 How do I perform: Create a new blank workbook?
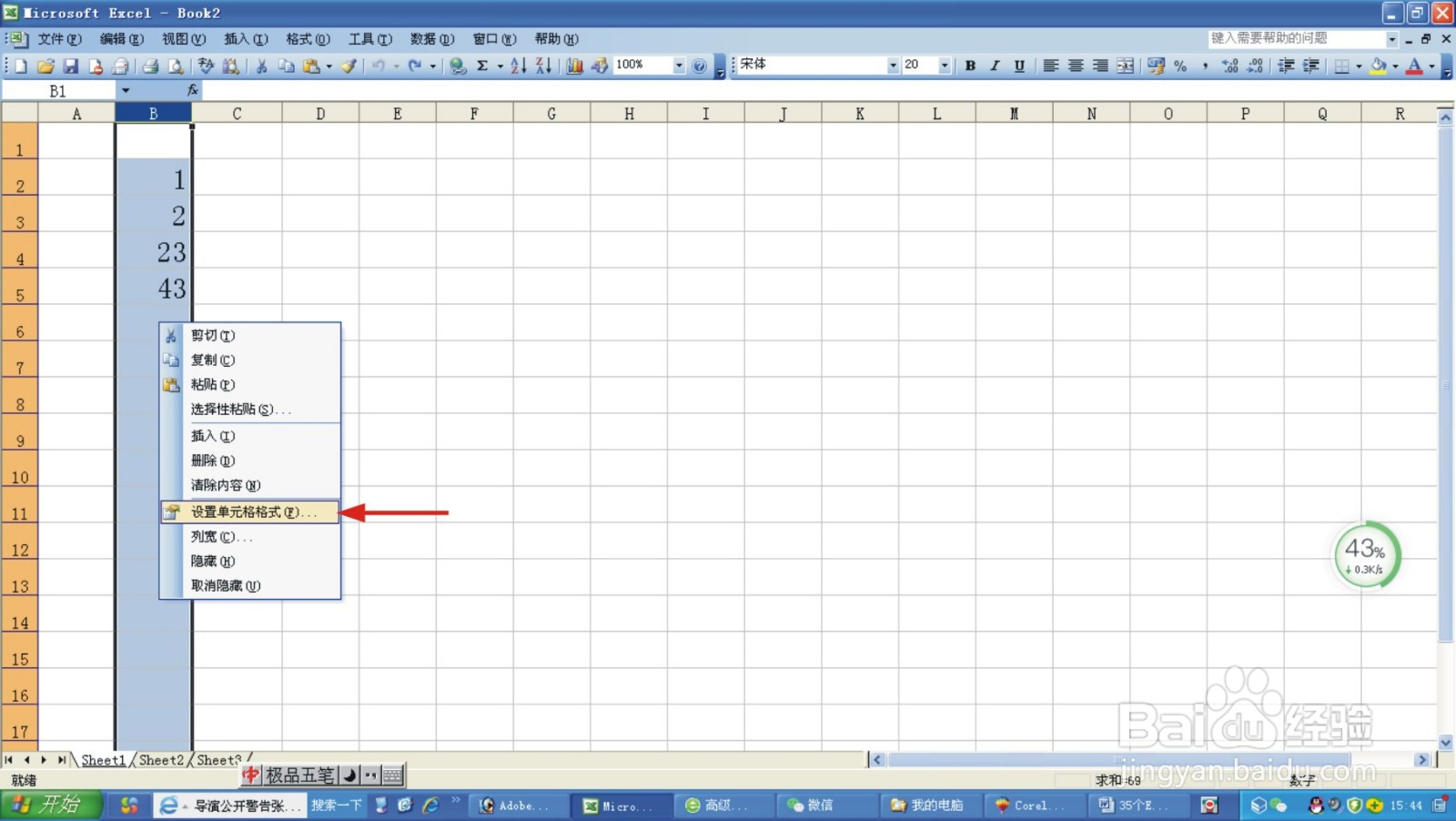tap(21, 66)
